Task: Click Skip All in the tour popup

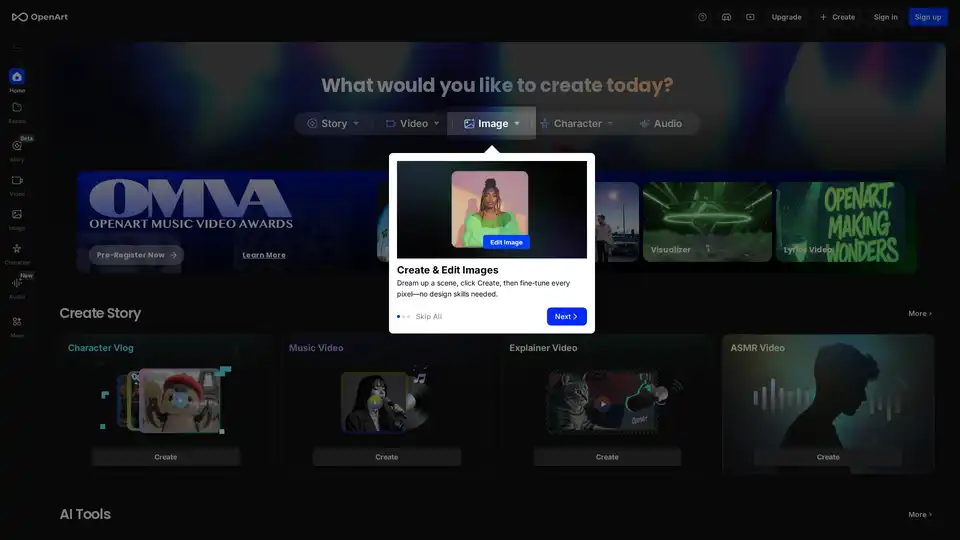Action: click(x=429, y=316)
